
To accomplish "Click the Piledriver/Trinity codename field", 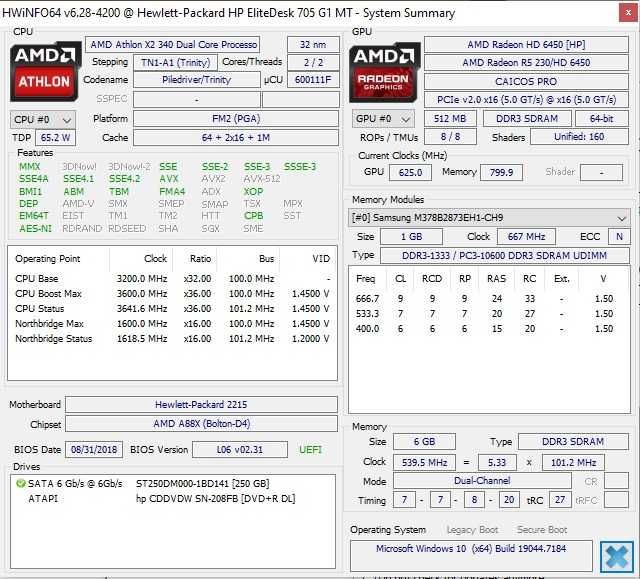I will [196, 80].
